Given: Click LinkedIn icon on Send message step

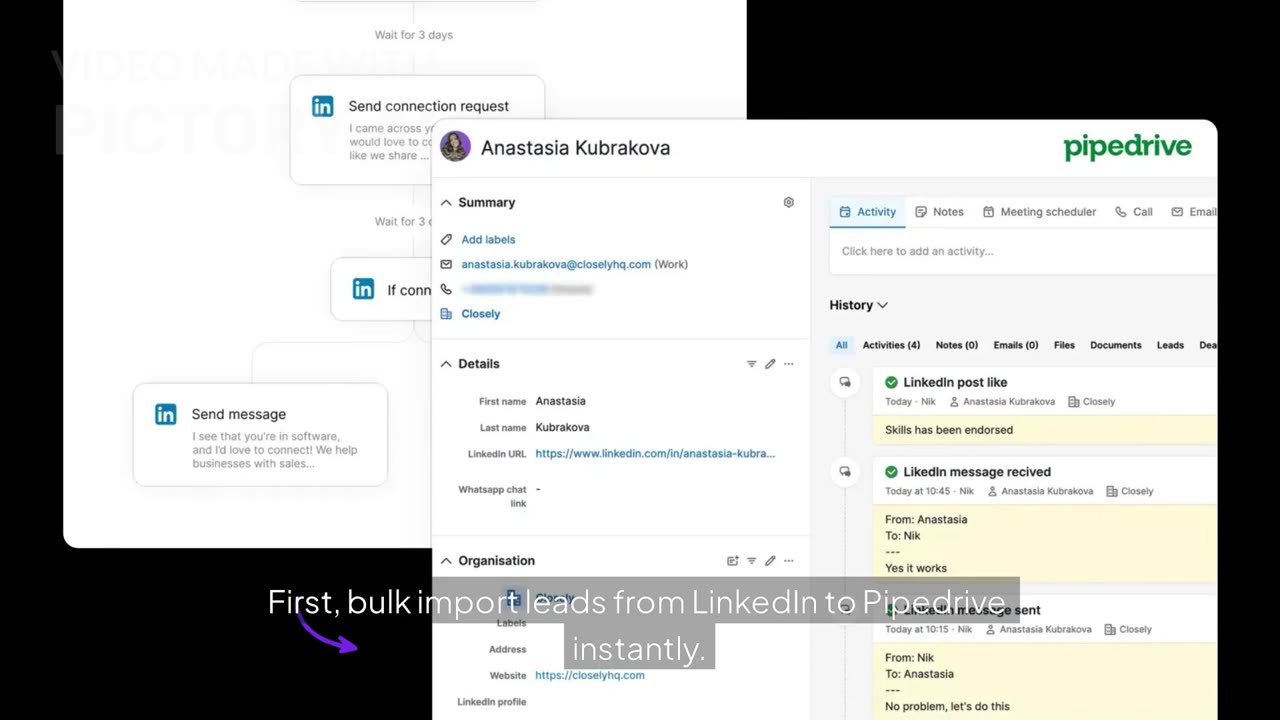Looking at the screenshot, I should [x=166, y=414].
